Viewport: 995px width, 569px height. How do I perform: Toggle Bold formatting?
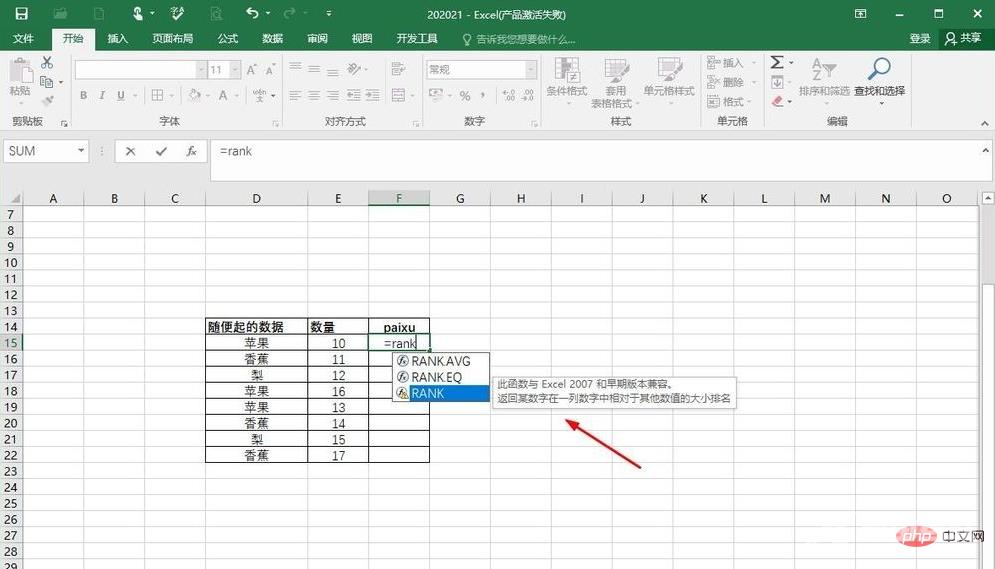tap(83, 96)
